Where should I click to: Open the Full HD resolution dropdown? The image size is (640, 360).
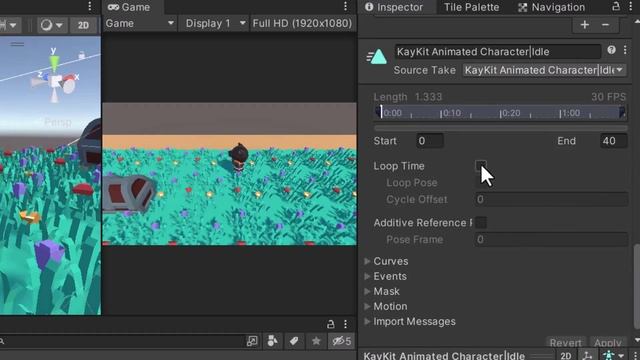click(302, 23)
